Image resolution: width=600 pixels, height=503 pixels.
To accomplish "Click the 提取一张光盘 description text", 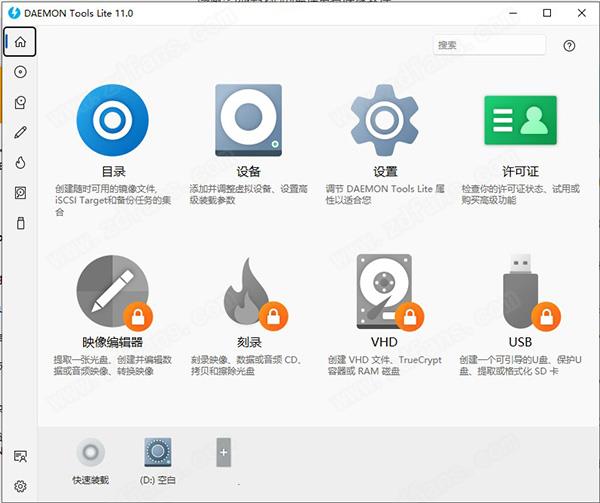I will click(112, 365).
